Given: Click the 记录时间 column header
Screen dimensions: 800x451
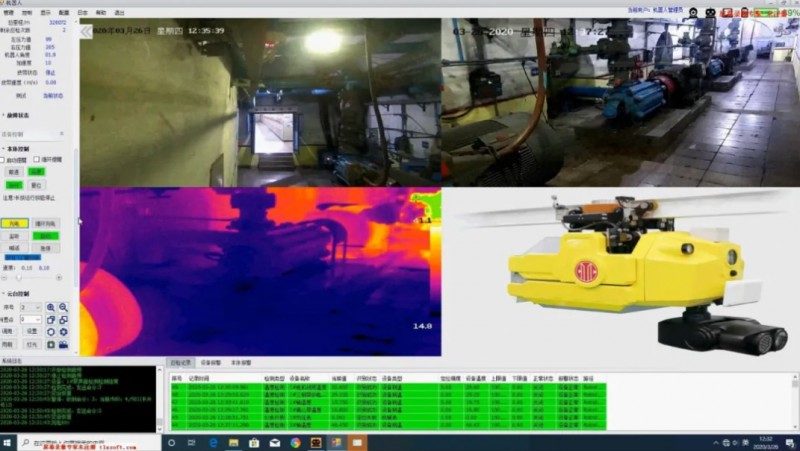Looking at the screenshot, I should coord(198,379).
